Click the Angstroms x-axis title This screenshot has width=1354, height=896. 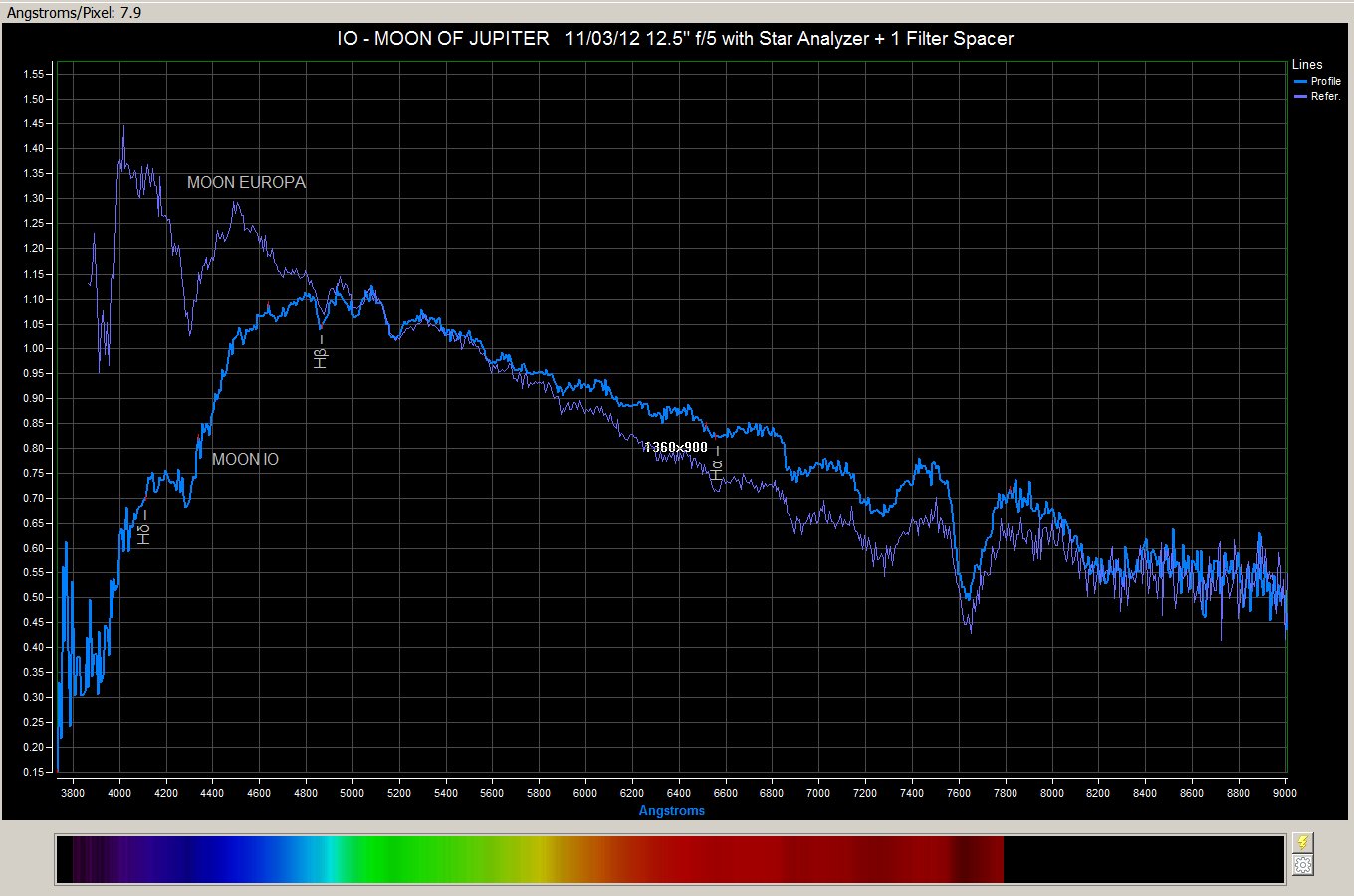(671, 810)
